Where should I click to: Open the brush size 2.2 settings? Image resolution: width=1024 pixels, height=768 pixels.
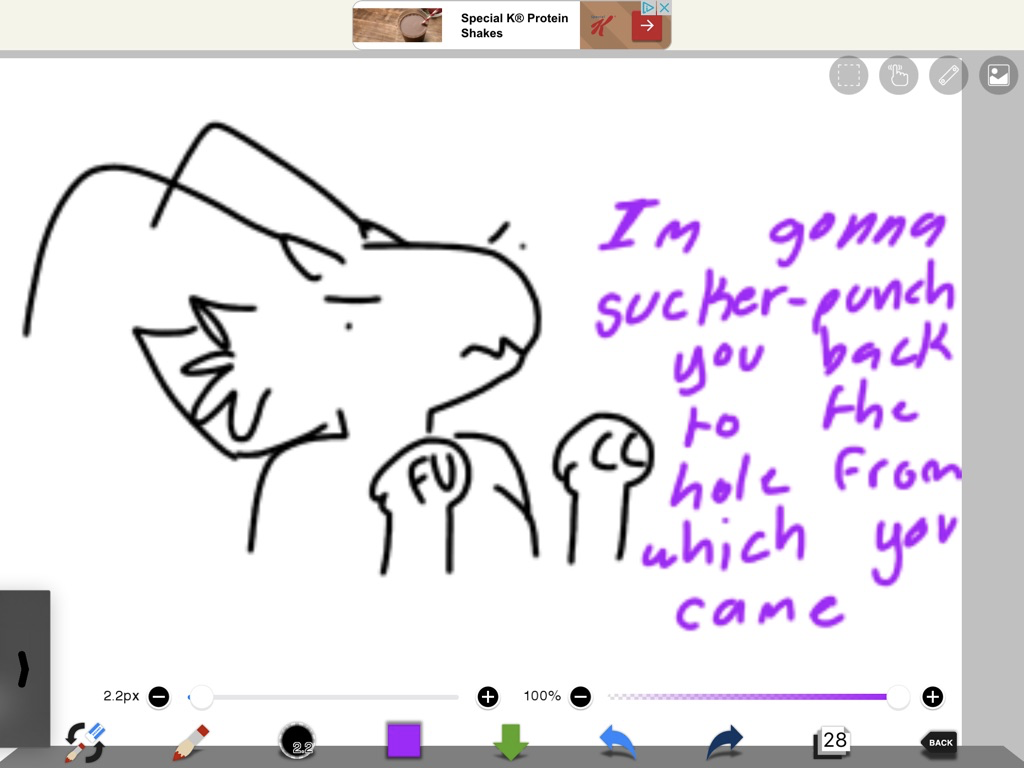point(297,743)
